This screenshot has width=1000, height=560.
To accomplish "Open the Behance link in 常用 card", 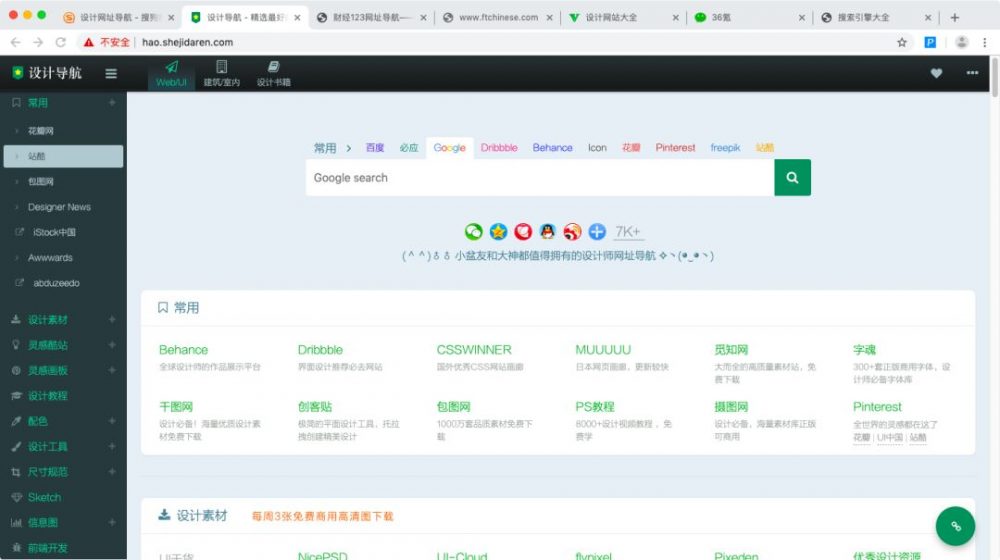I will (183, 350).
